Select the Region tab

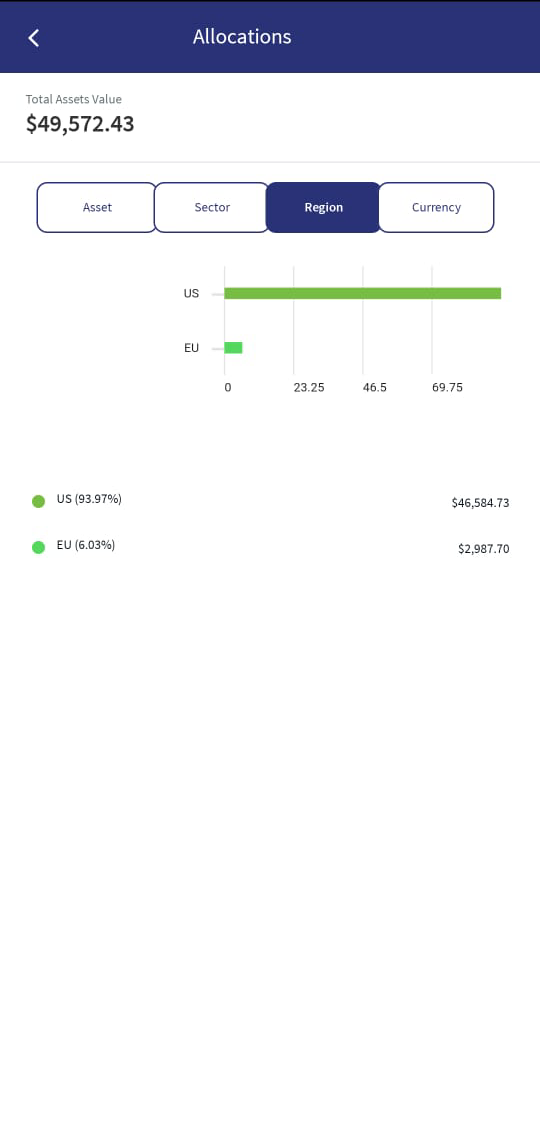pos(324,207)
